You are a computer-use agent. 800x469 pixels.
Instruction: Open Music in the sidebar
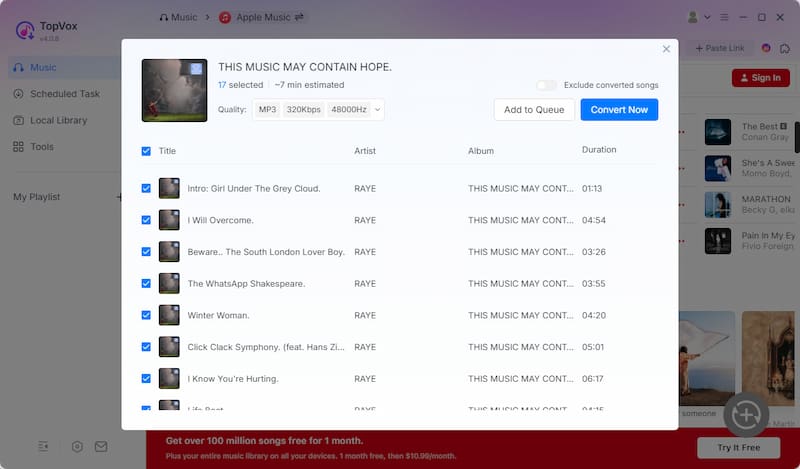coord(64,67)
